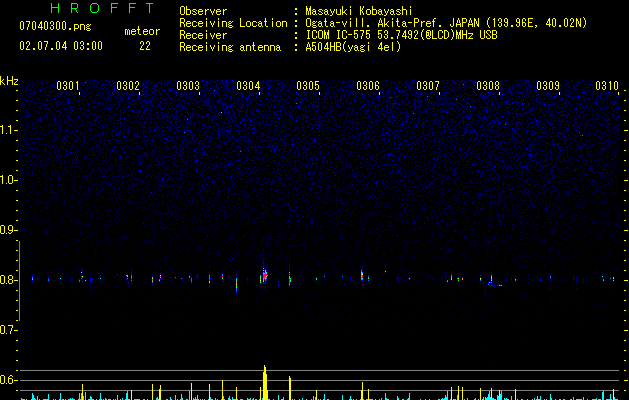
Task: Click time marker 0305
Action: pos(308,86)
